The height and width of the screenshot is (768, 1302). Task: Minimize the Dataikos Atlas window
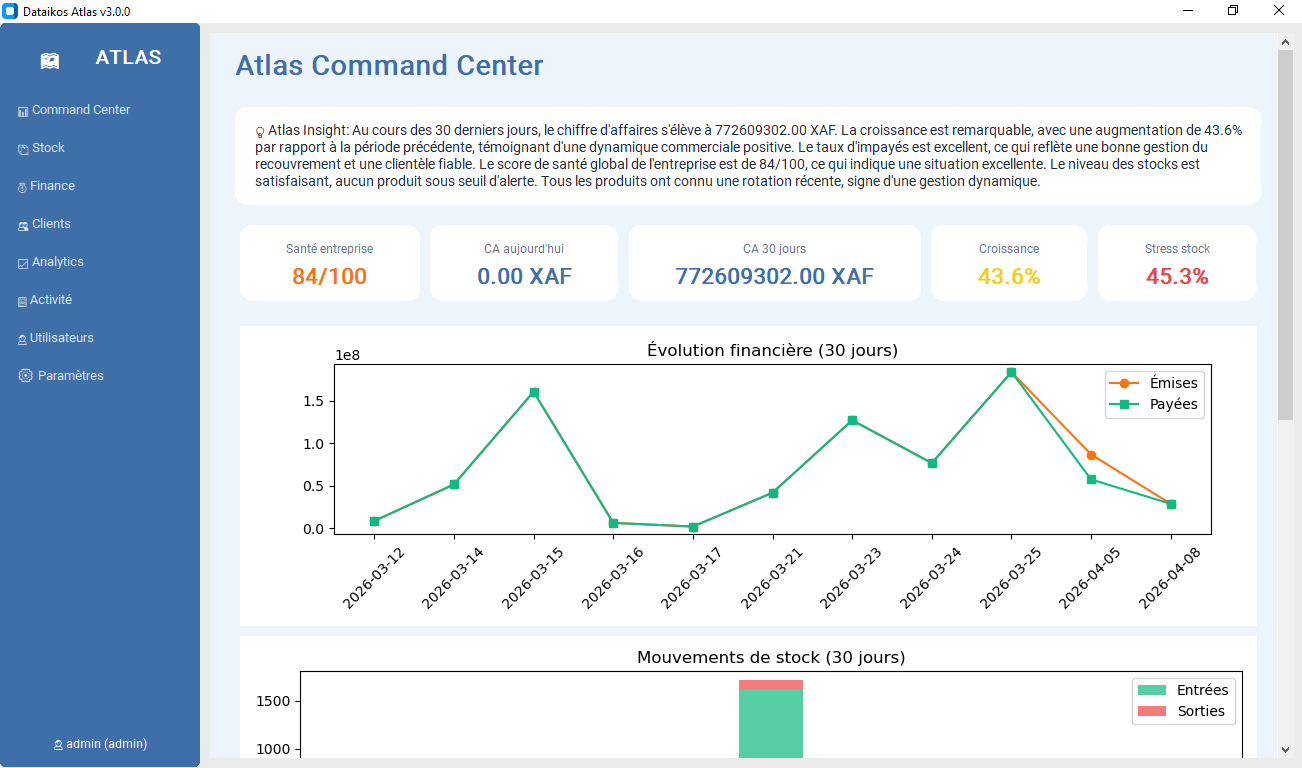[x=1187, y=11]
